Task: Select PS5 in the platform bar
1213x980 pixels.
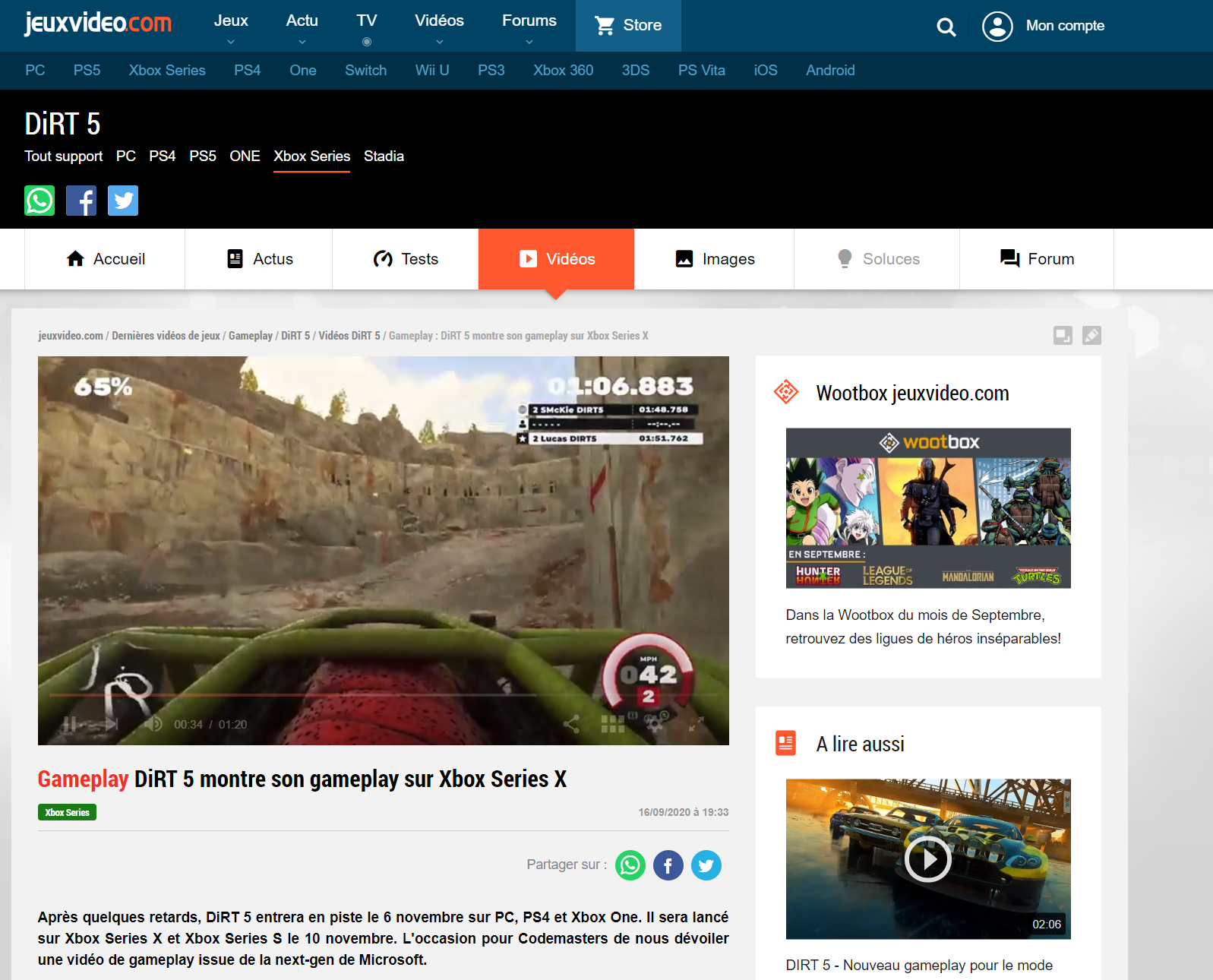Action: pyautogui.click(x=87, y=70)
